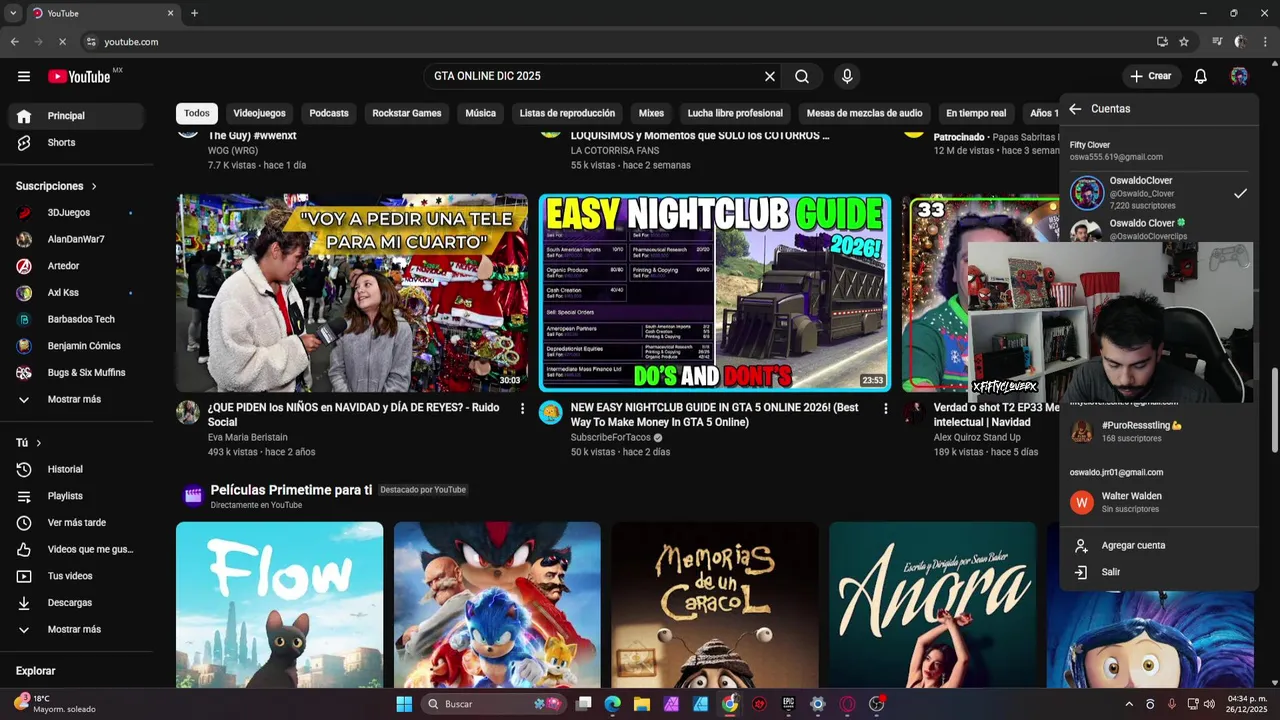Switch to the Walter Walden account
The height and width of the screenshot is (720, 1280).
click(1159, 502)
